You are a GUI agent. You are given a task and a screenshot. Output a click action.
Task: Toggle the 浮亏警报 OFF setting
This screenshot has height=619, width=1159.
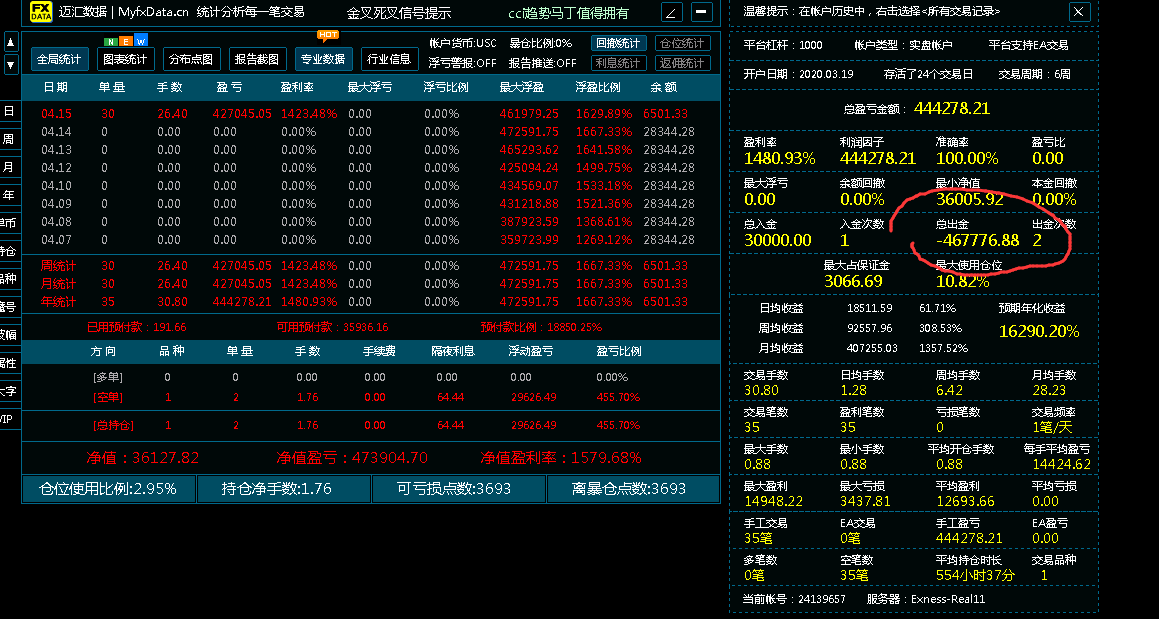pos(462,62)
